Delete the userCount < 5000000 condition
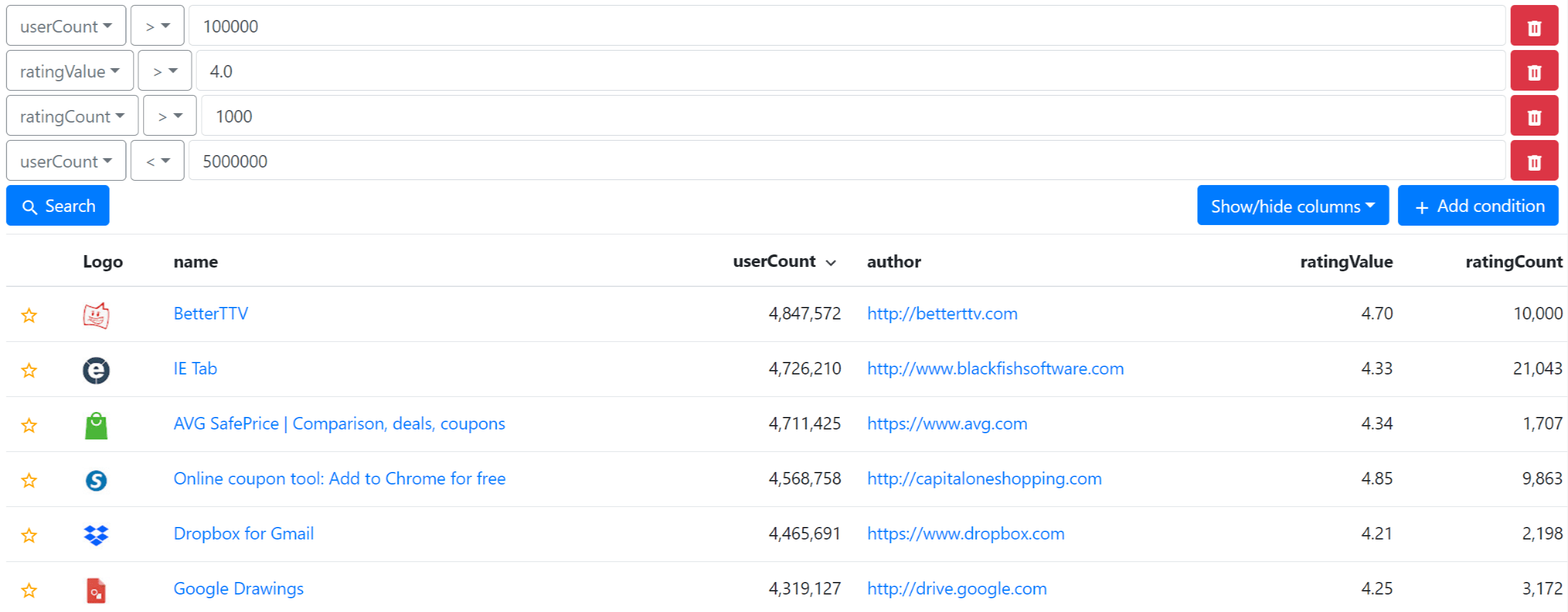1568x612 pixels. point(1534,161)
